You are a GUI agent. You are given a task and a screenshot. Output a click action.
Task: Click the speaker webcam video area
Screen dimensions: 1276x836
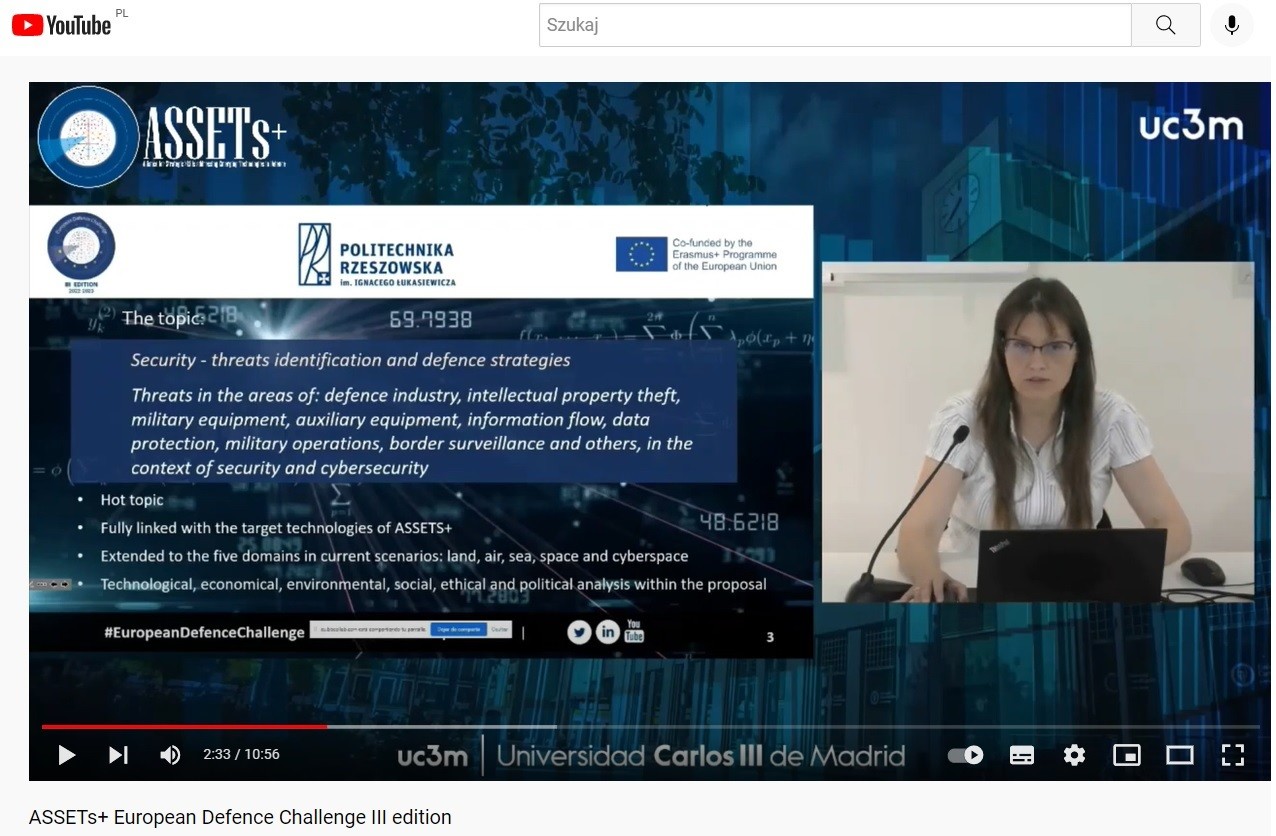[x=1037, y=432]
